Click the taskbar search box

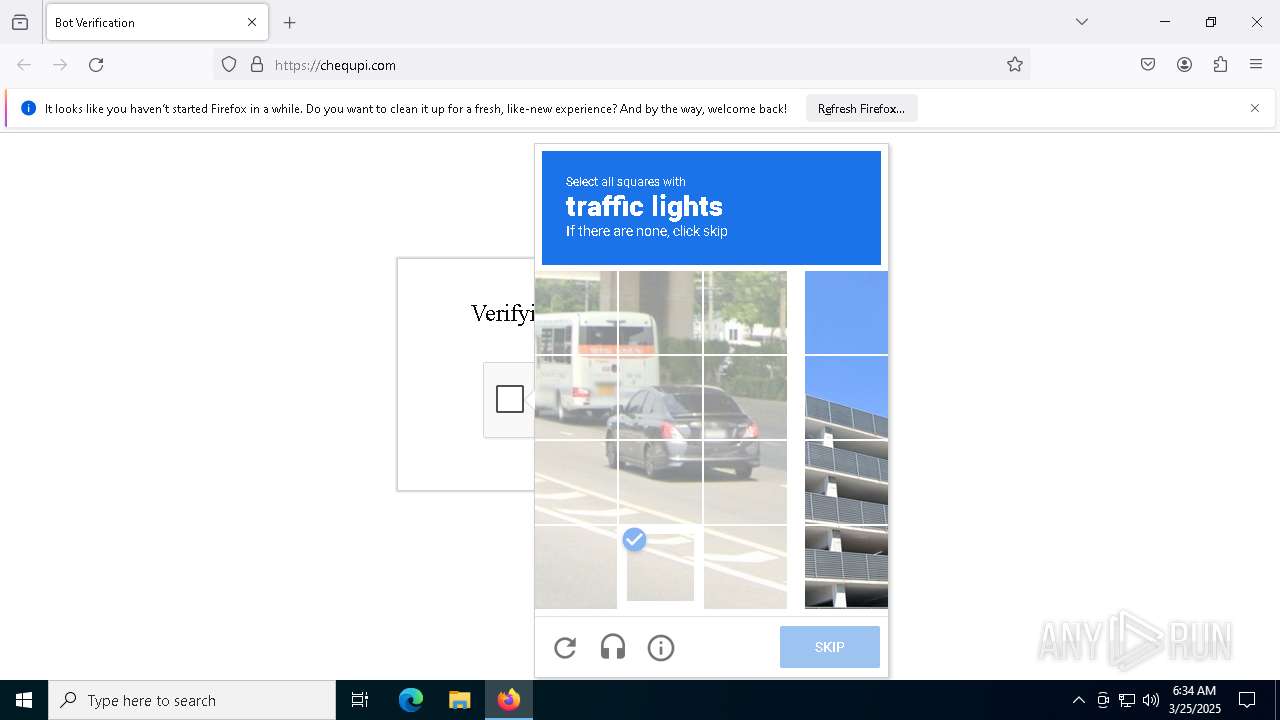tap(192, 700)
